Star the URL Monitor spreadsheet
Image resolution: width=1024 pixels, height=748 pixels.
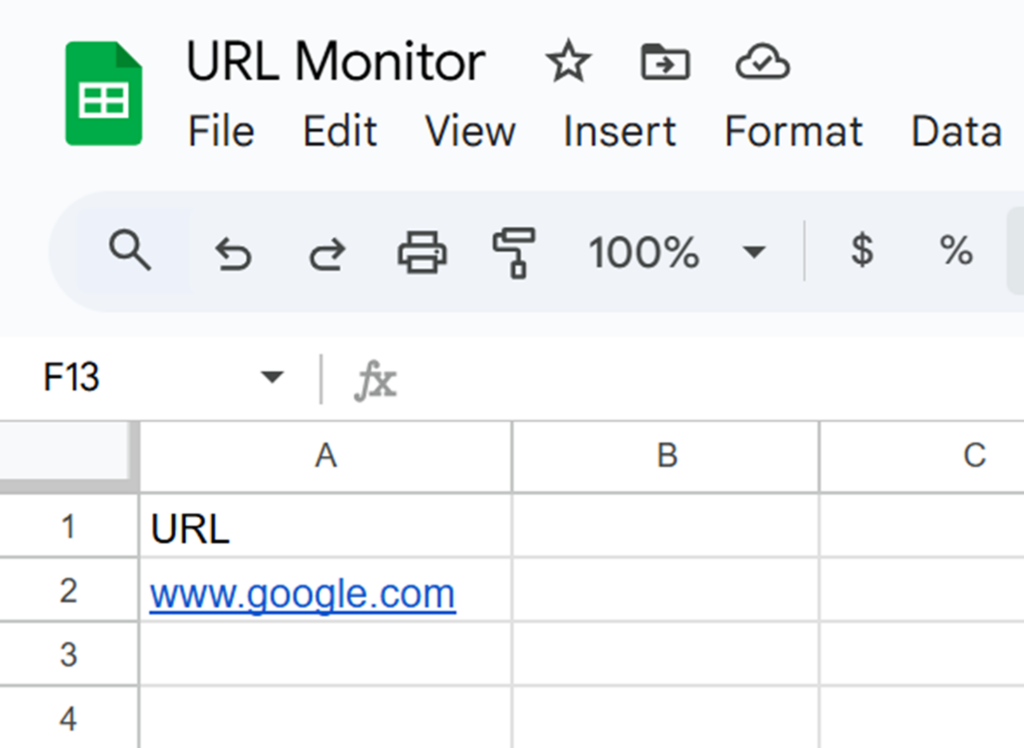(568, 61)
